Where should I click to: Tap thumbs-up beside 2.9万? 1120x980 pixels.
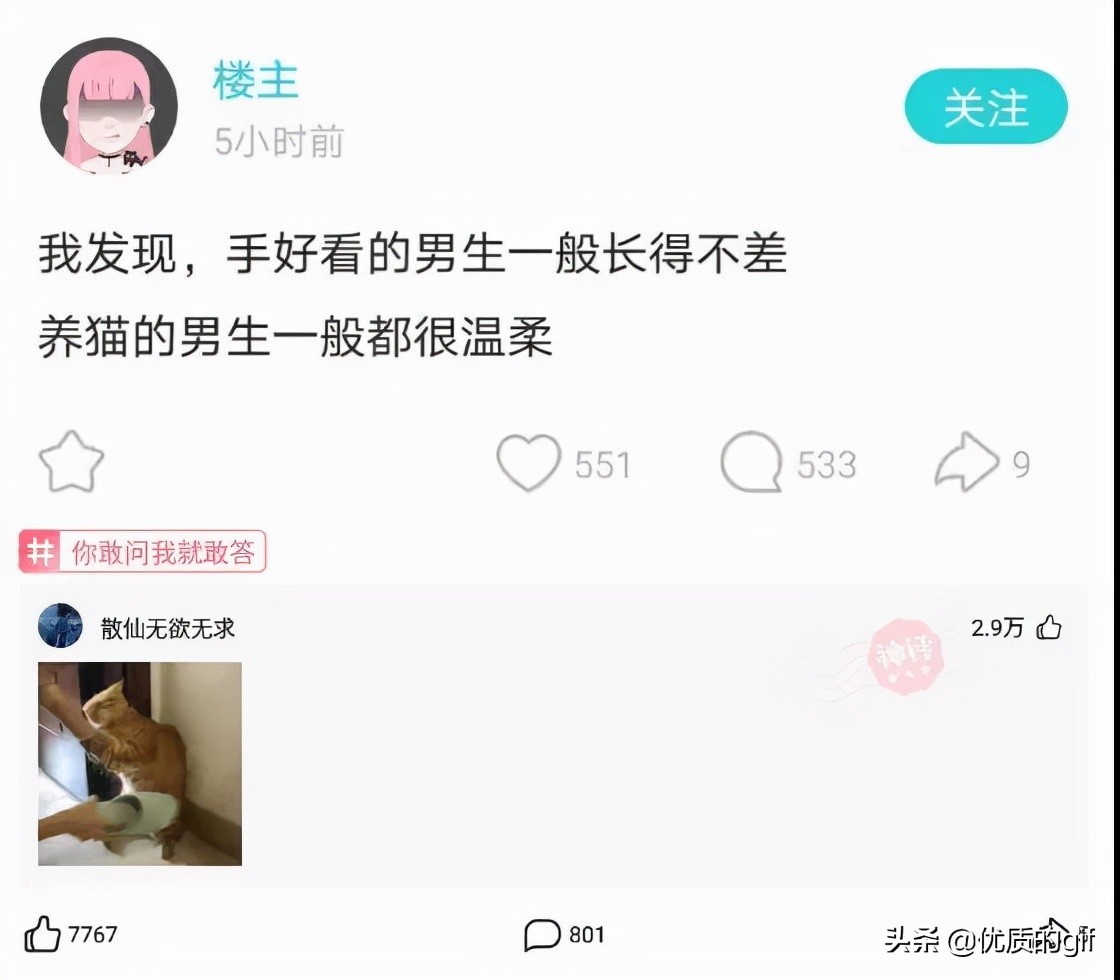pos(1049,627)
